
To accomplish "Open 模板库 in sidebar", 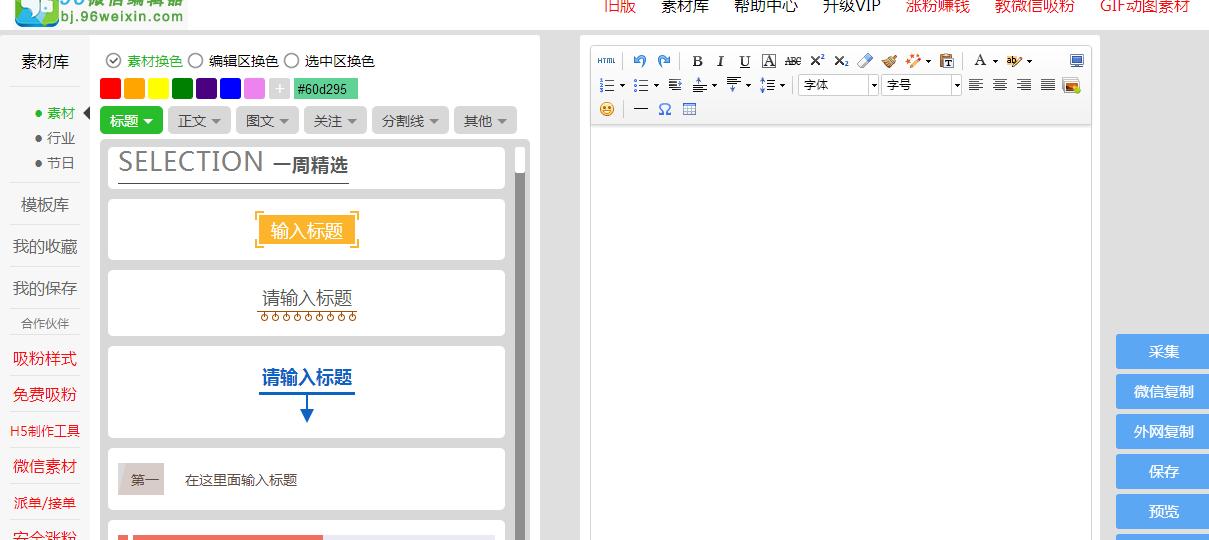I will (45, 205).
